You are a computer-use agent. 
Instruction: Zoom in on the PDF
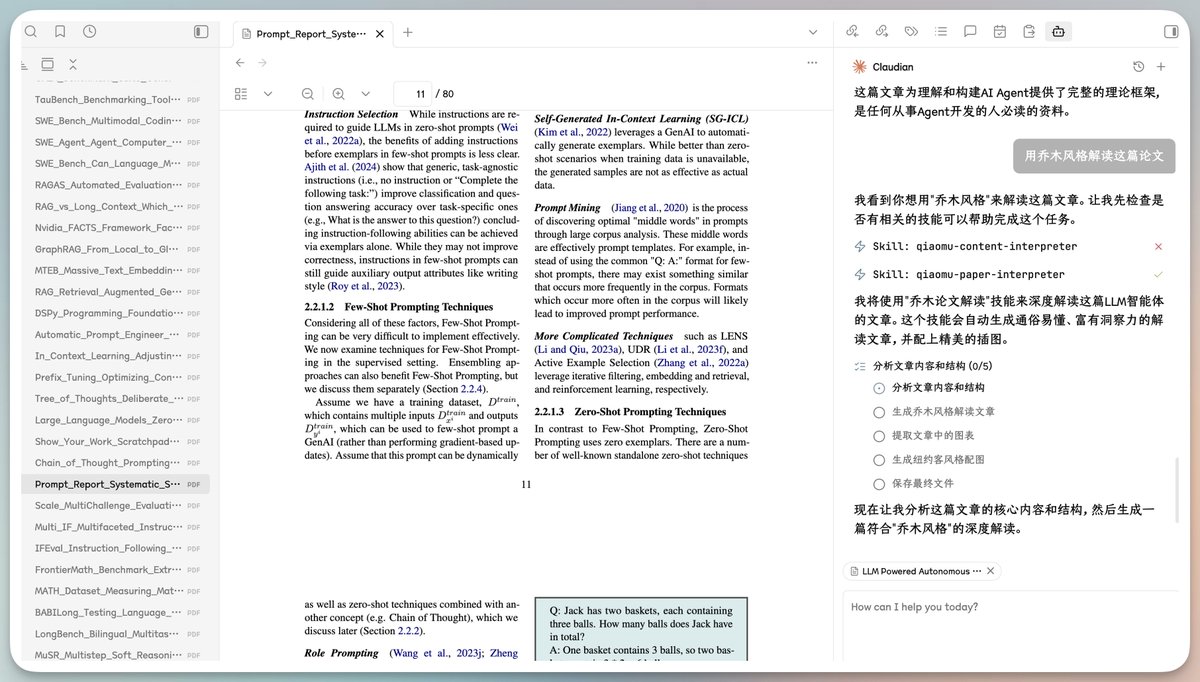pyautogui.click(x=338, y=94)
